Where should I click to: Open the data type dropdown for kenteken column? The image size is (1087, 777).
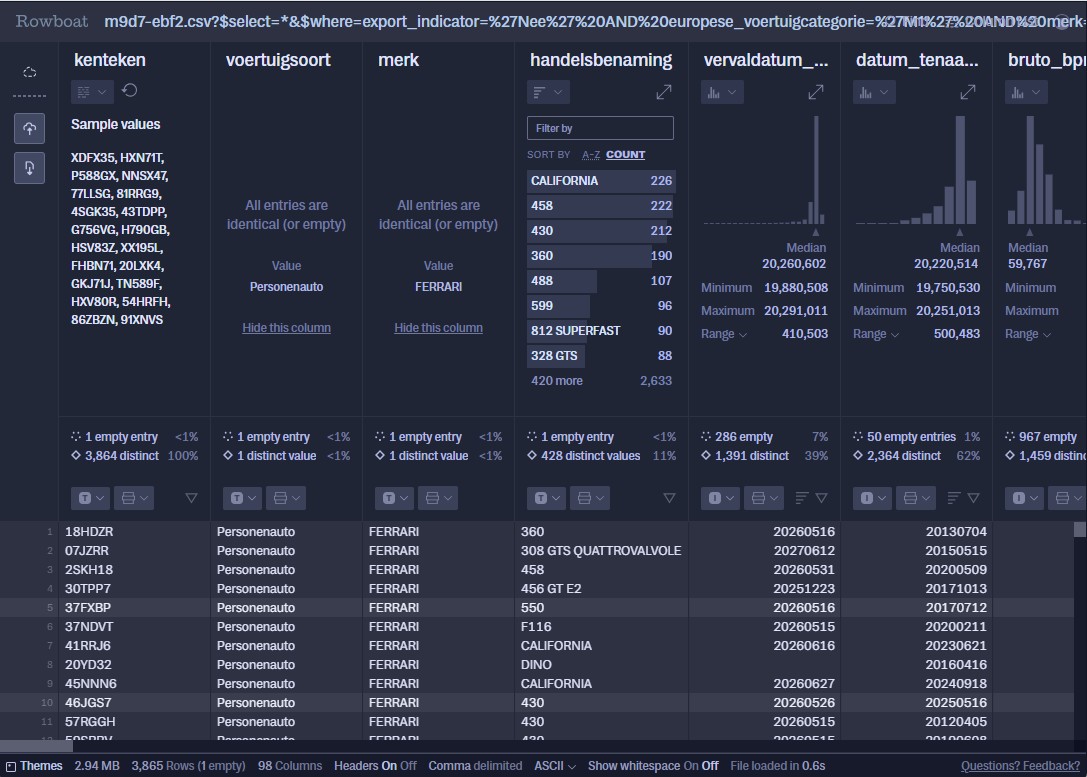point(90,498)
